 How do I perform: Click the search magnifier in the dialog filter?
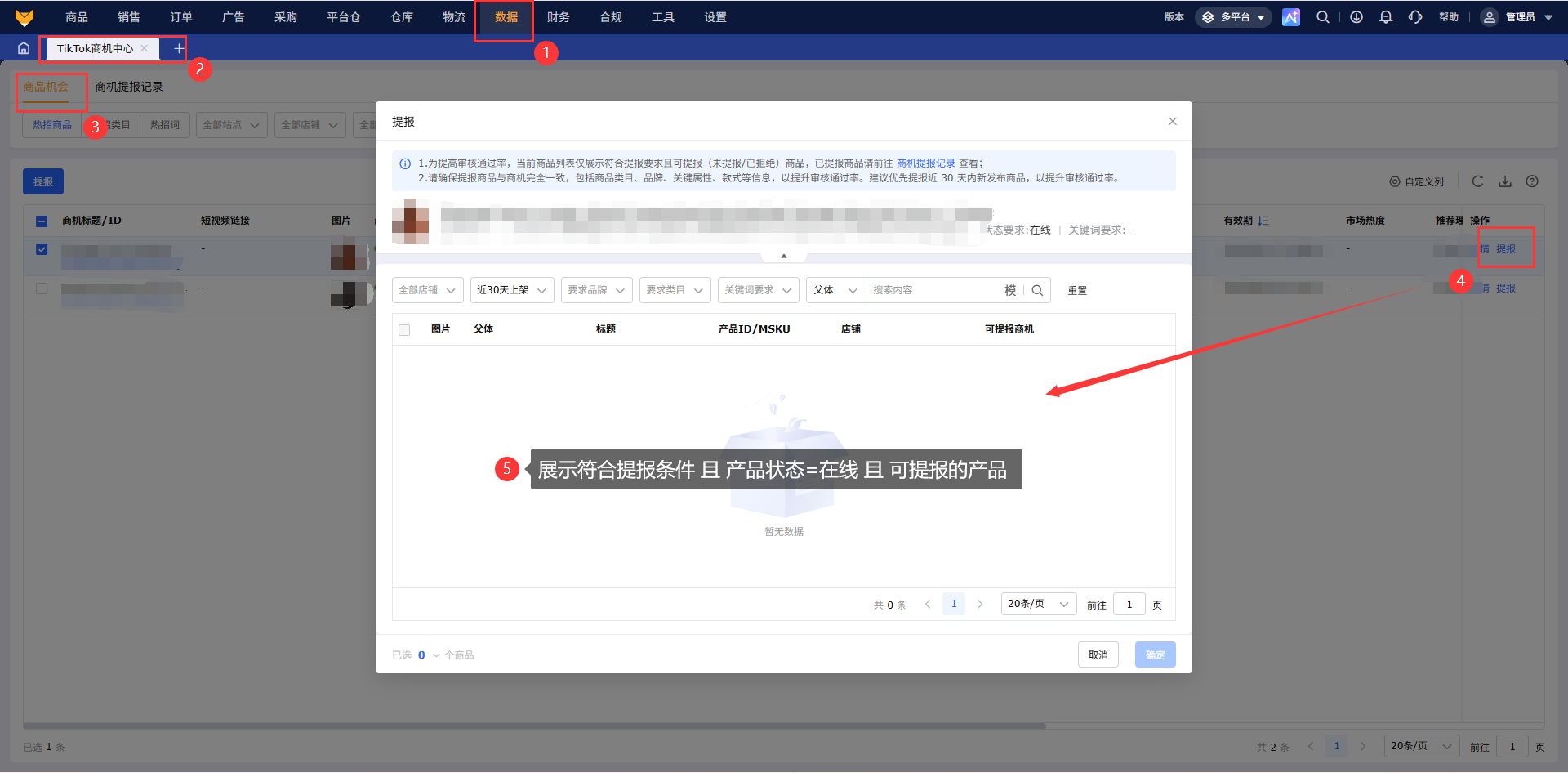(1037, 290)
